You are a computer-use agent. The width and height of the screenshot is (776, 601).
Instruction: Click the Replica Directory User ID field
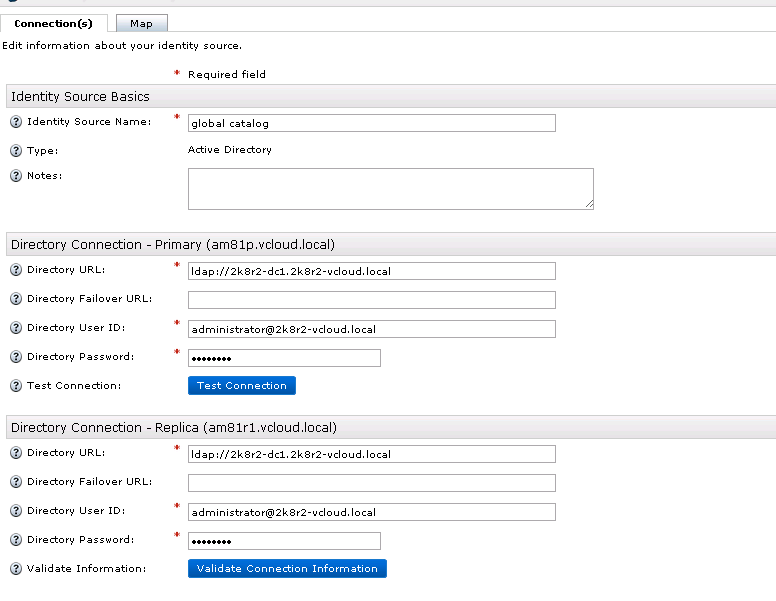coord(371,512)
